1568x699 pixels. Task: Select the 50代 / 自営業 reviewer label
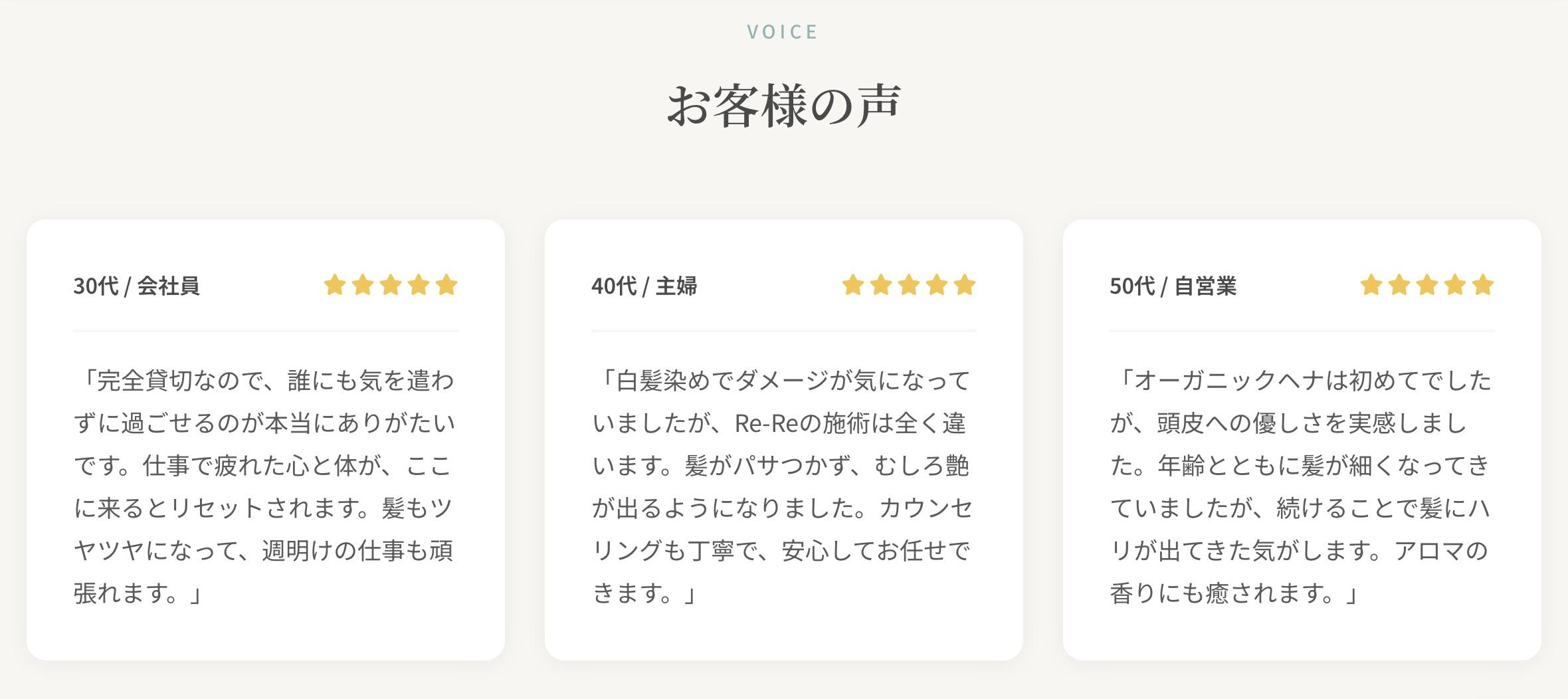(x=1173, y=286)
